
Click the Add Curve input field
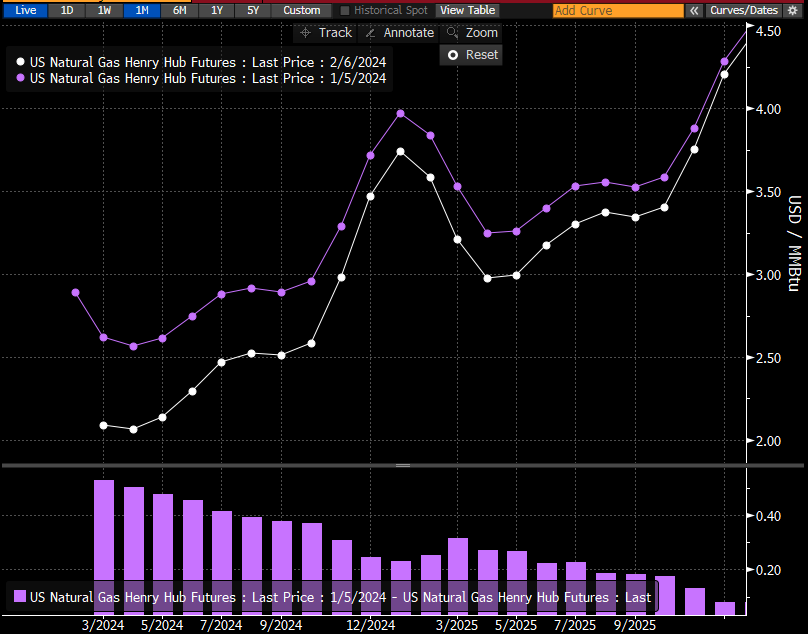[616, 10]
